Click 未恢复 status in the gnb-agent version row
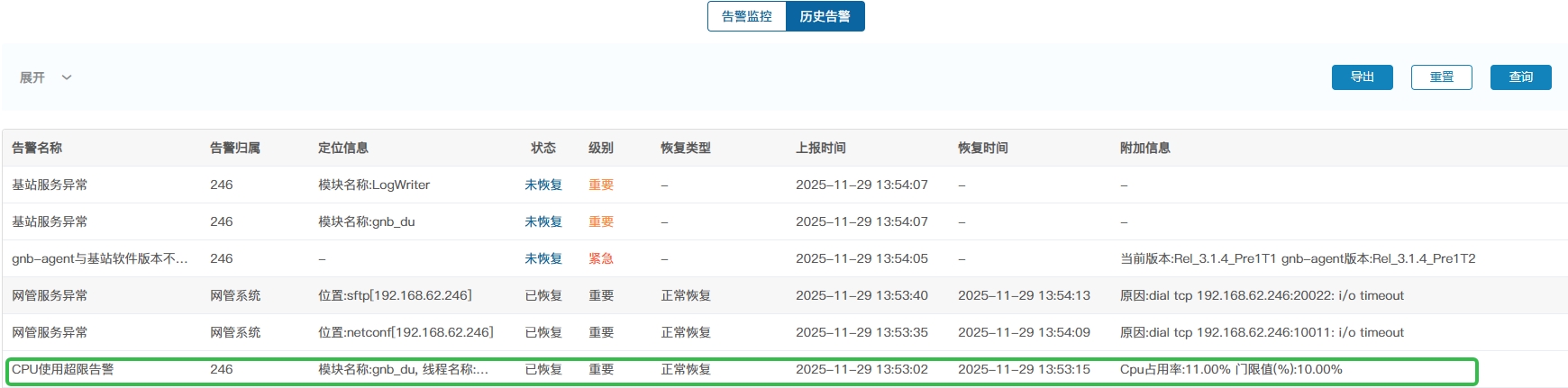1568x388 pixels. click(x=543, y=258)
